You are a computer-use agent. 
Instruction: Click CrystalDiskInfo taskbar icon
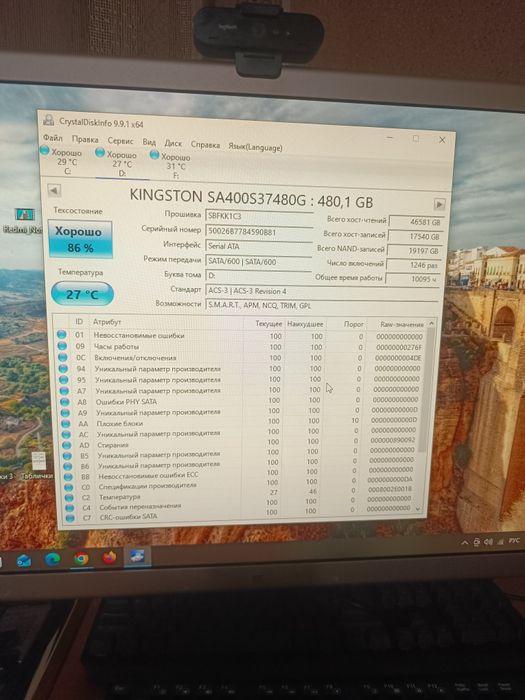point(137,556)
